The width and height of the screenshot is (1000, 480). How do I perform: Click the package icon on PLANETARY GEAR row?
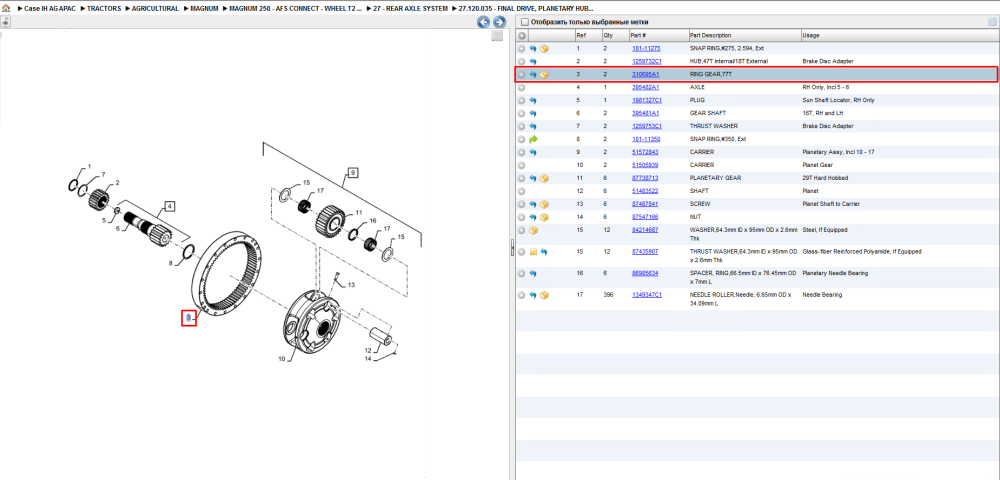point(544,178)
